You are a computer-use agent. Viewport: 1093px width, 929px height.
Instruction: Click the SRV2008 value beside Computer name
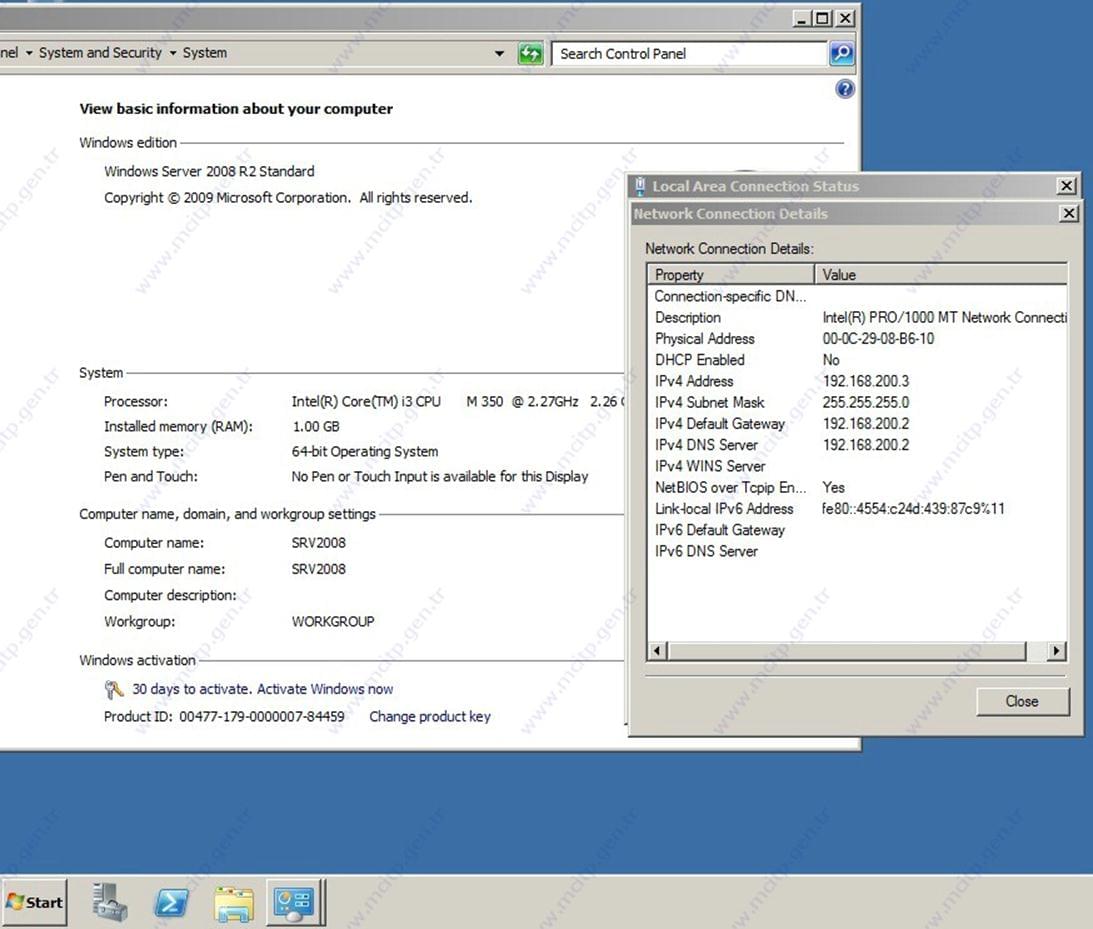[319, 543]
